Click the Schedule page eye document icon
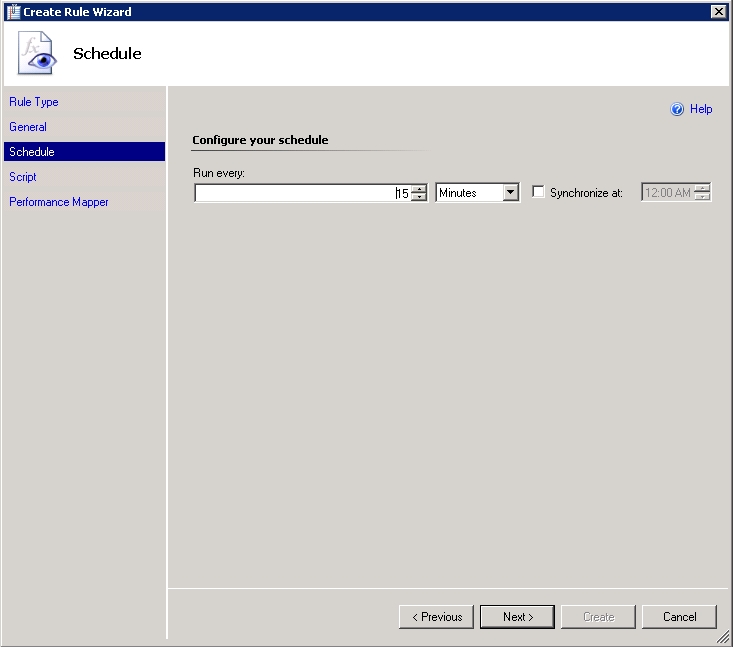This screenshot has width=733, height=647. click(x=37, y=53)
